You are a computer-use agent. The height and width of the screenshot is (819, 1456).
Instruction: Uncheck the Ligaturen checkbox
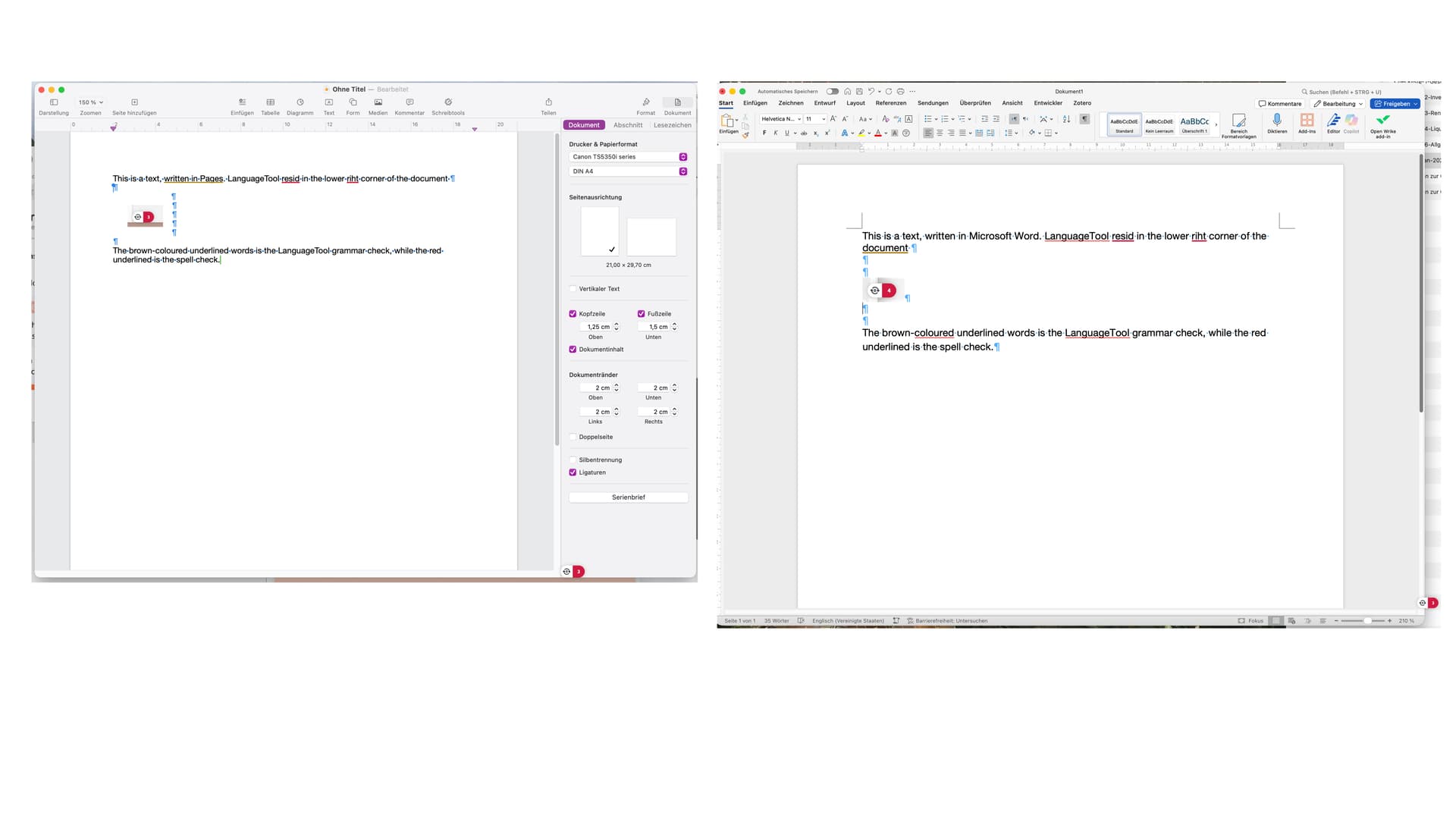[573, 472]
